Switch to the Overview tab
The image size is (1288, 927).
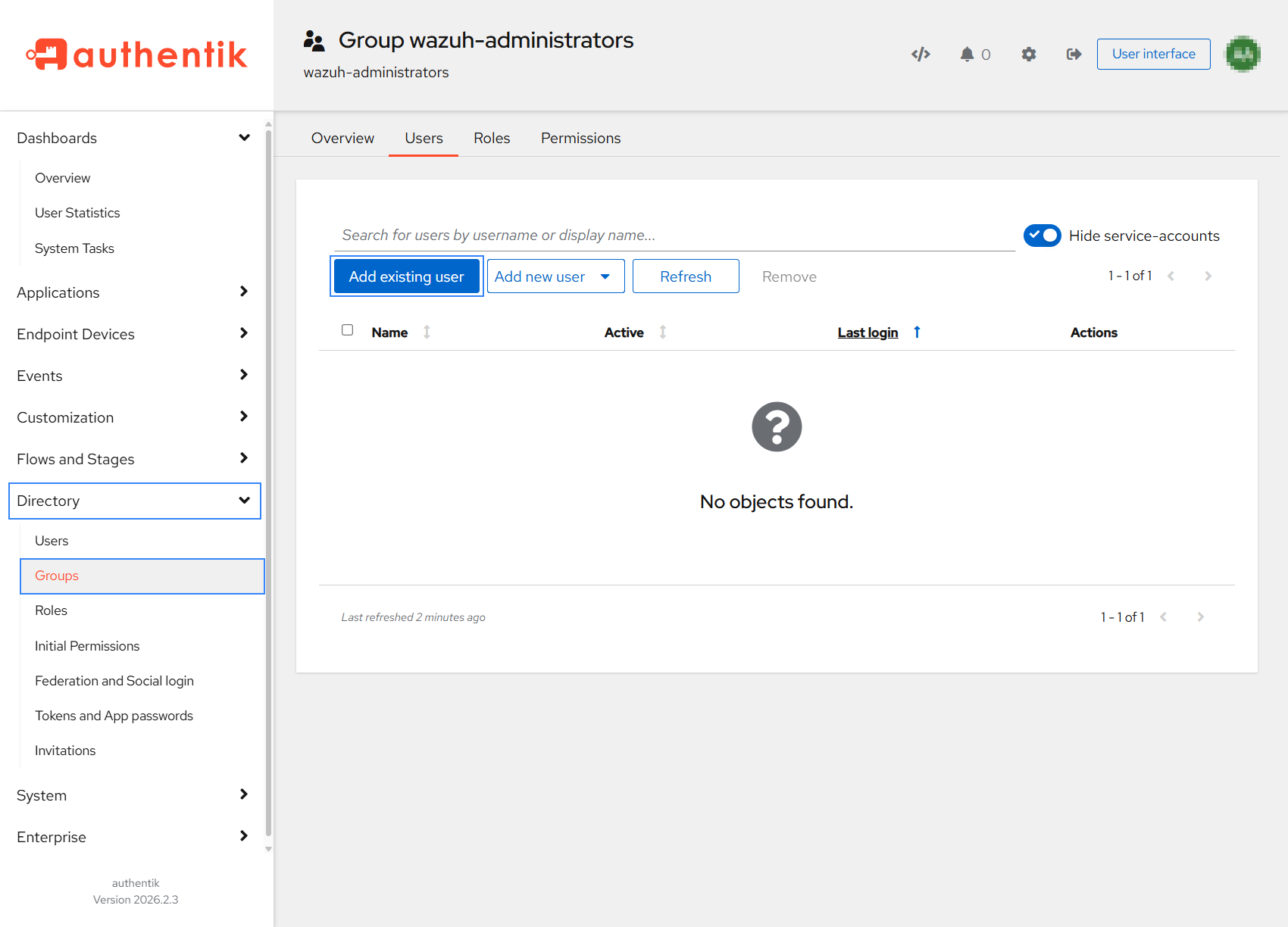point(342,138)
